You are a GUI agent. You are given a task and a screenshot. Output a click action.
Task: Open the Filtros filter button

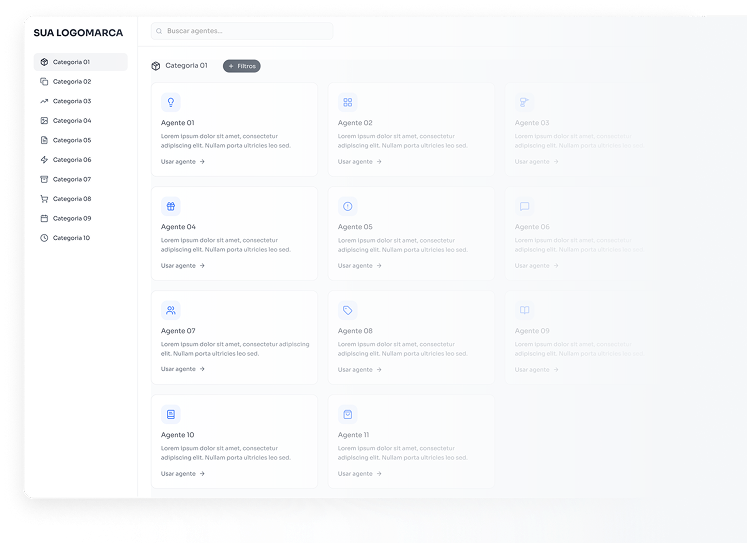242,66
